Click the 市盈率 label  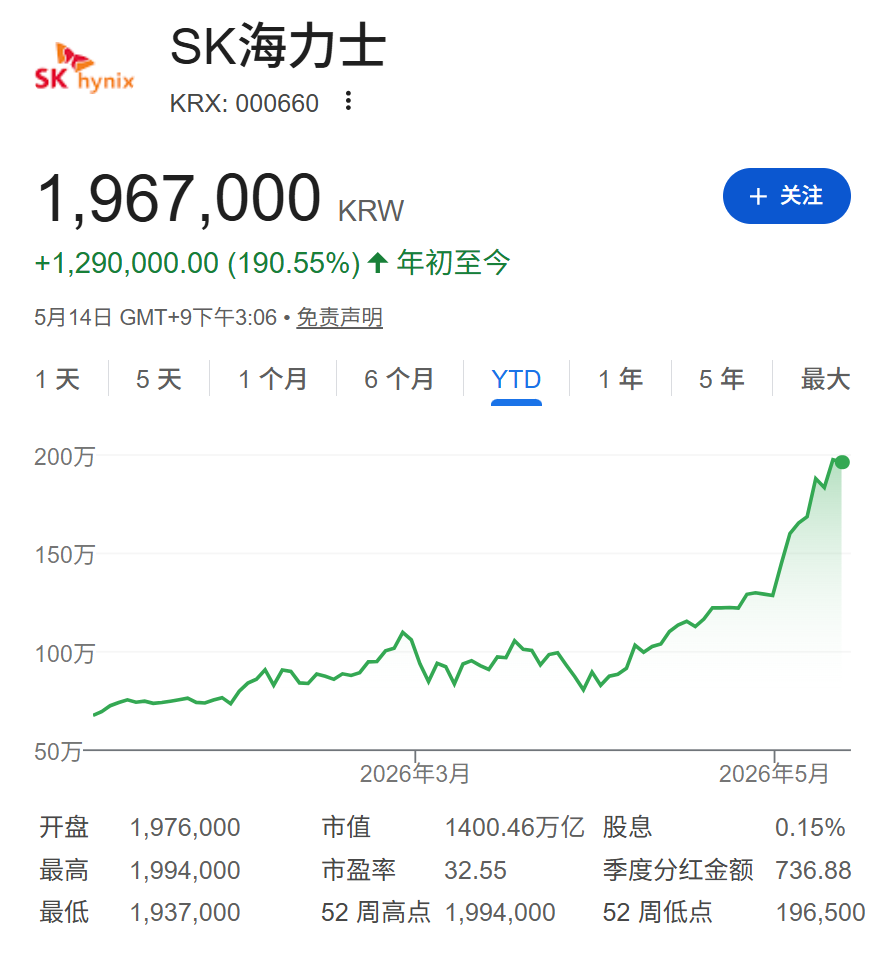tap(359, 870)
